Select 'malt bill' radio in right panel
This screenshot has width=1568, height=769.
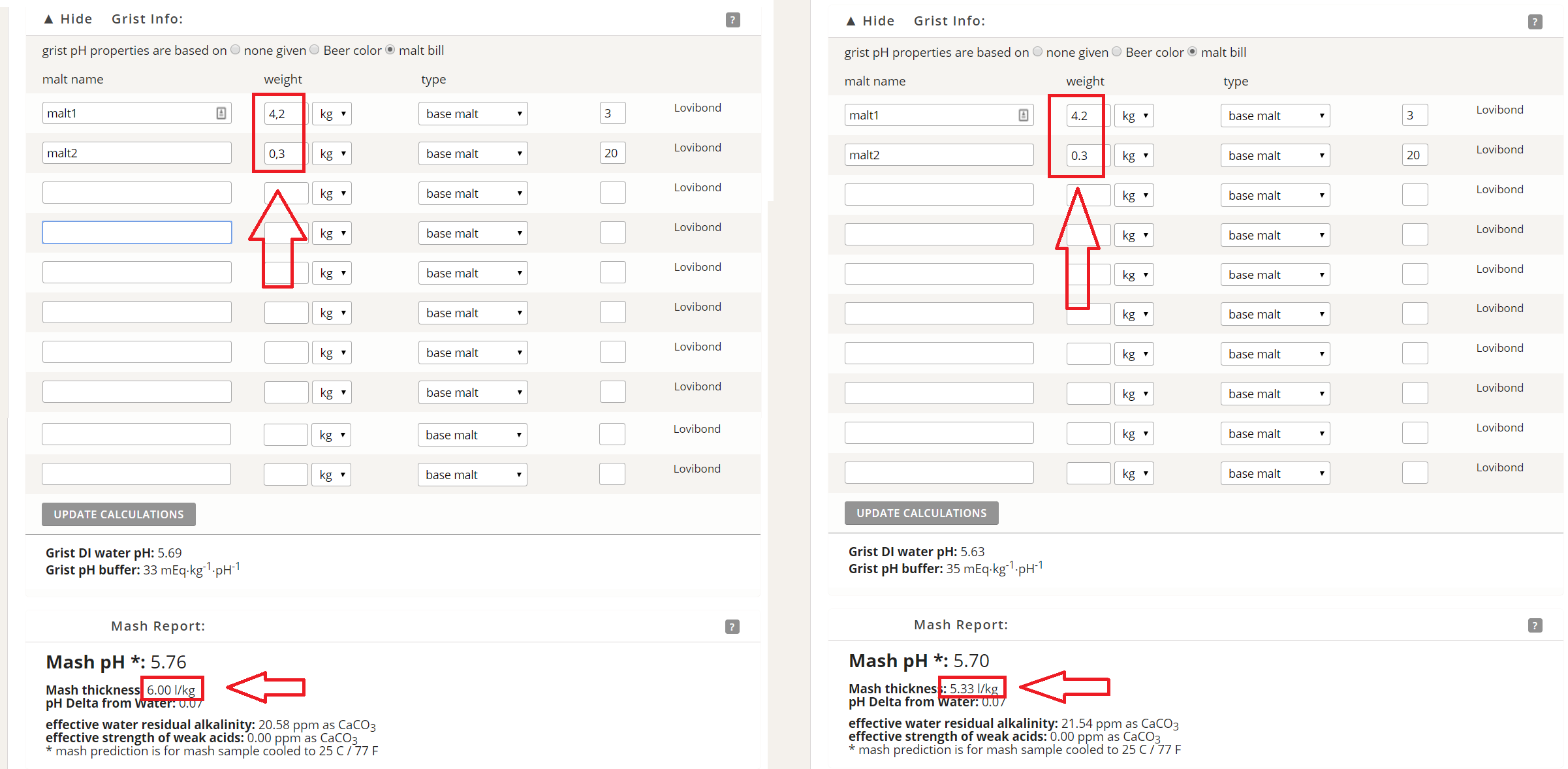pos(1193,52)
